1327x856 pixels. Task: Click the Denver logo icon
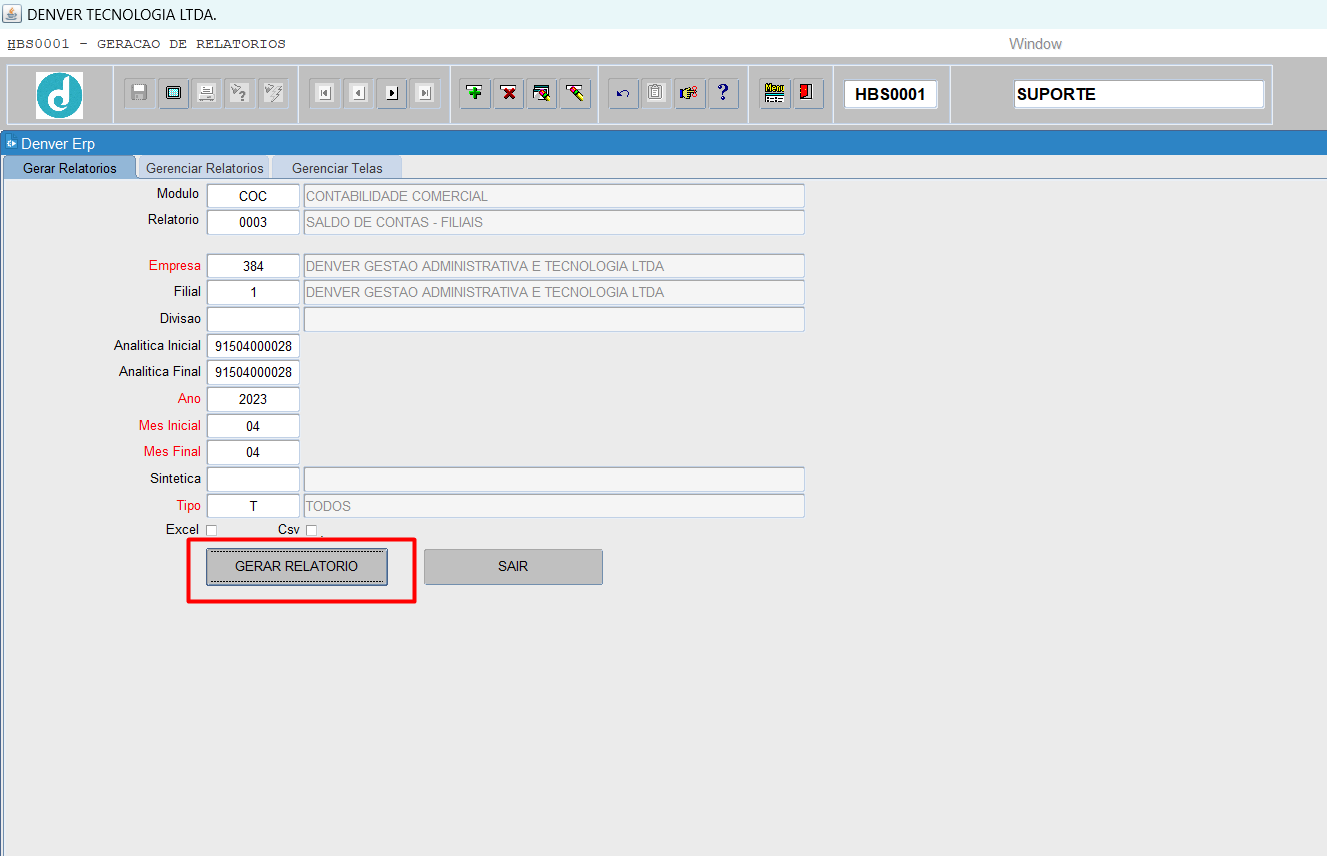[59, 95]
